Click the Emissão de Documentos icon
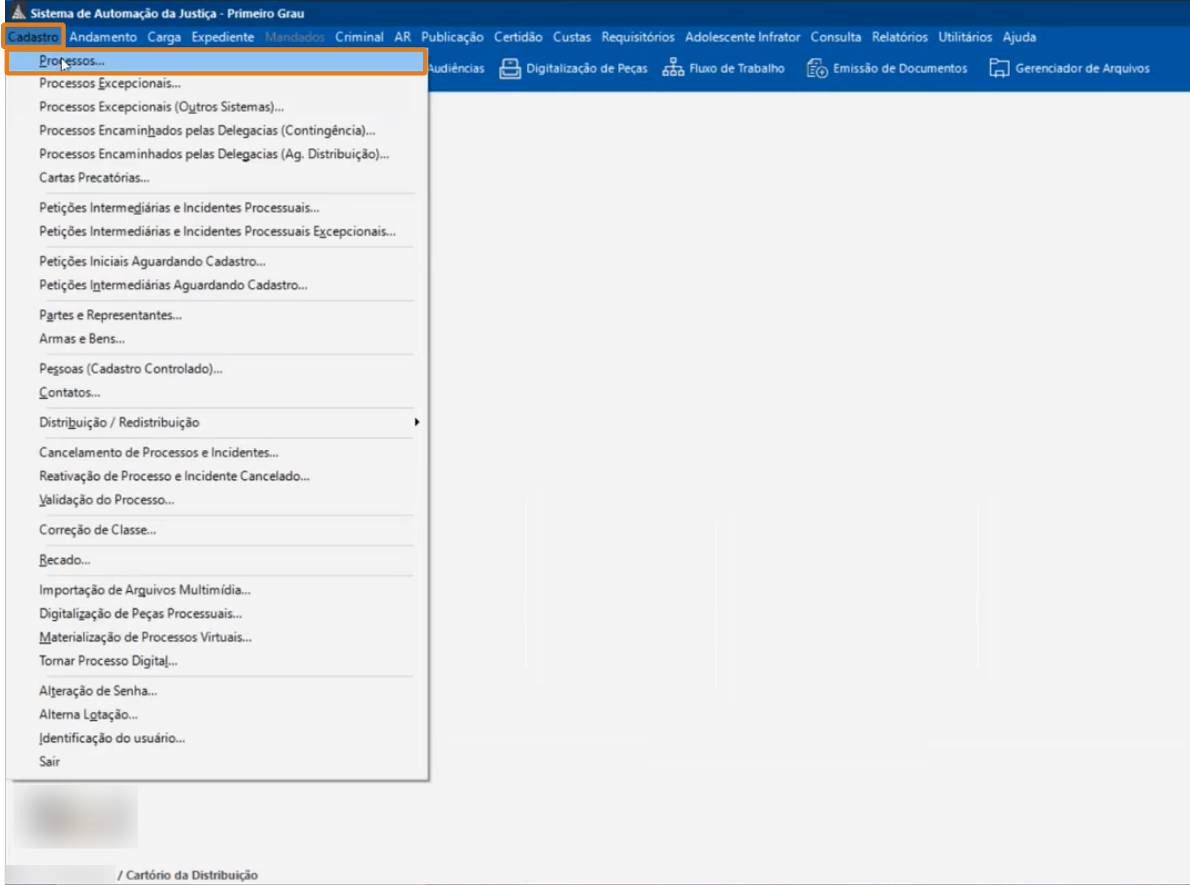The height and width of the screenshot is (885, 1190). click(817, 68)
